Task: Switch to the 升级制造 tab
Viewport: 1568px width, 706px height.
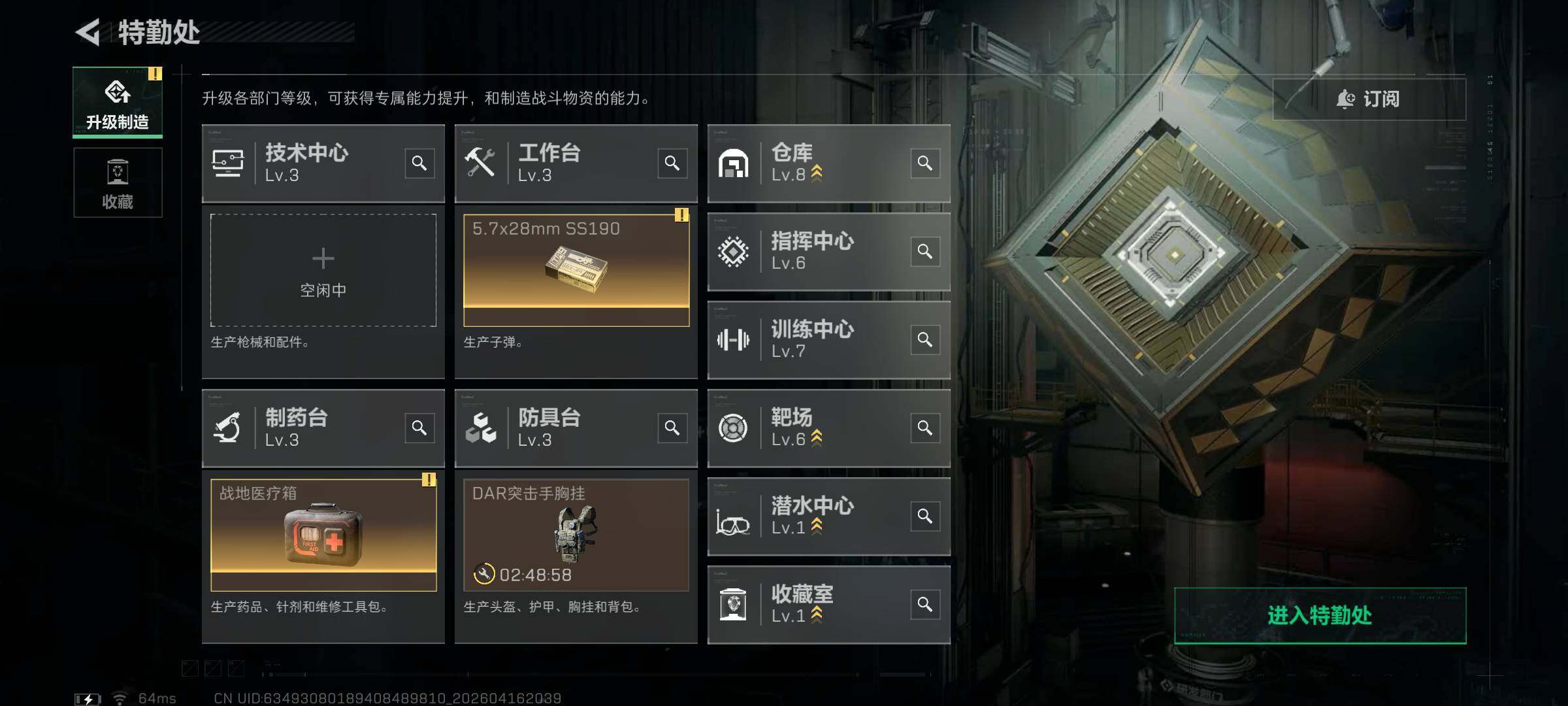Action: point(118,103)
